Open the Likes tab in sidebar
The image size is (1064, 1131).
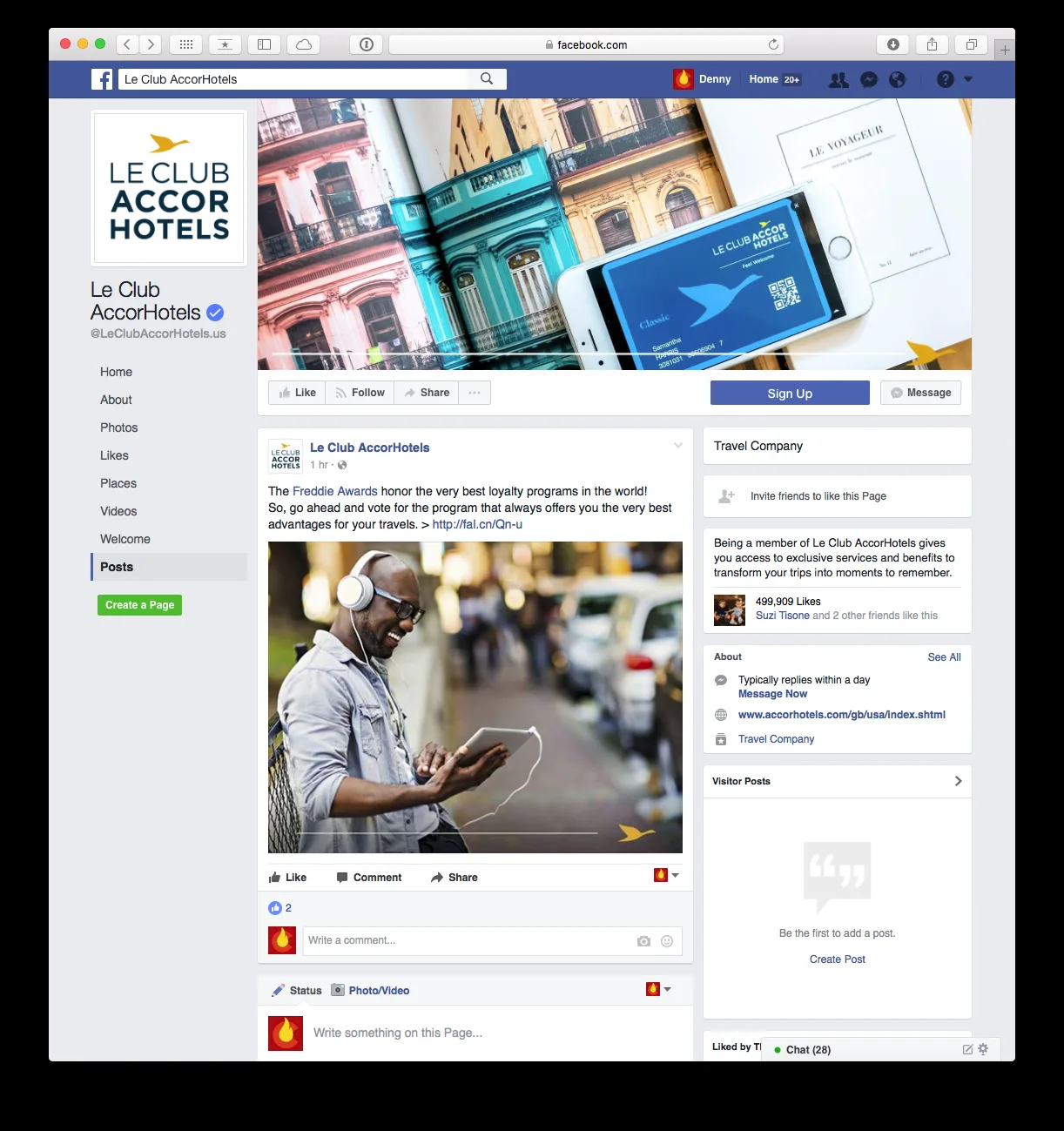(114, 455)
